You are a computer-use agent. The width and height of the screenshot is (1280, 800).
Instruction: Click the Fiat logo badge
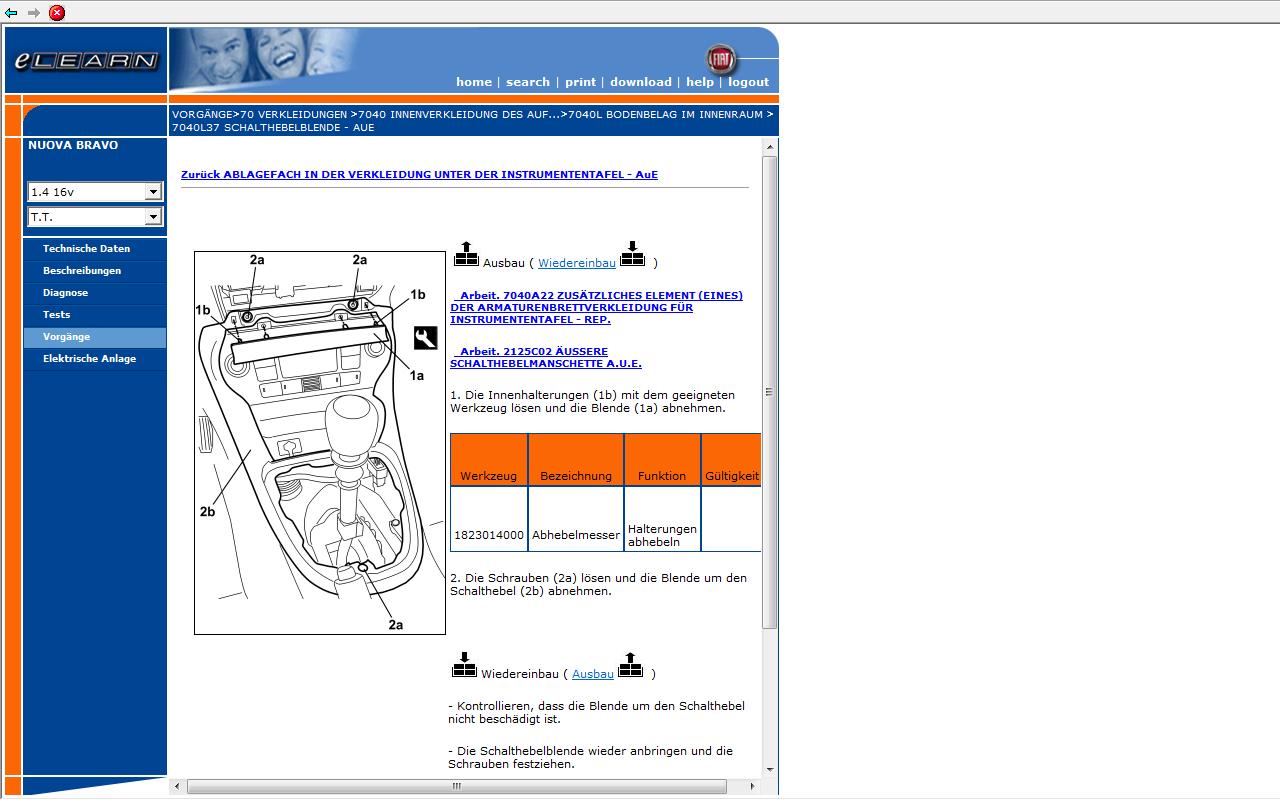720,59
